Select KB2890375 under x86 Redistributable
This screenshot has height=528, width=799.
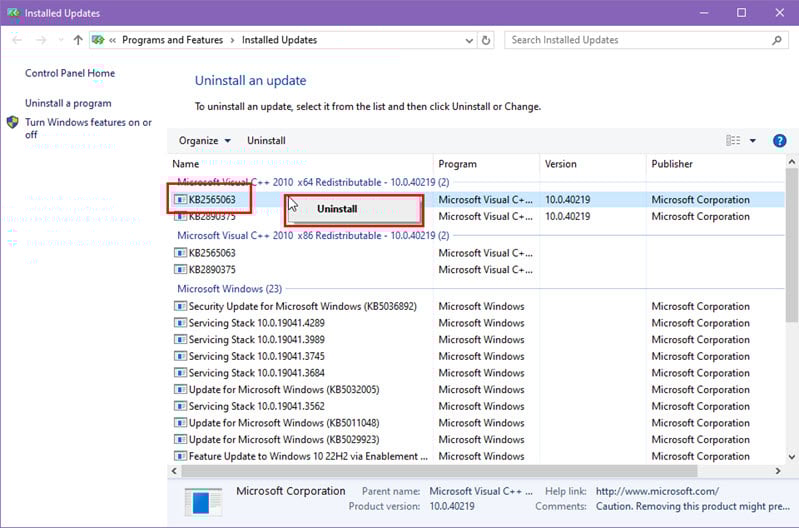(212, 270)
